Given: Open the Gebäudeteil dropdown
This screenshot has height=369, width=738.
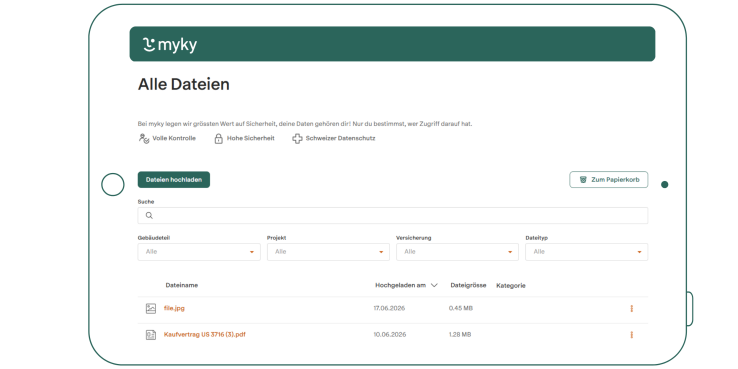Looking at the screenshot, I should (199, 252).
